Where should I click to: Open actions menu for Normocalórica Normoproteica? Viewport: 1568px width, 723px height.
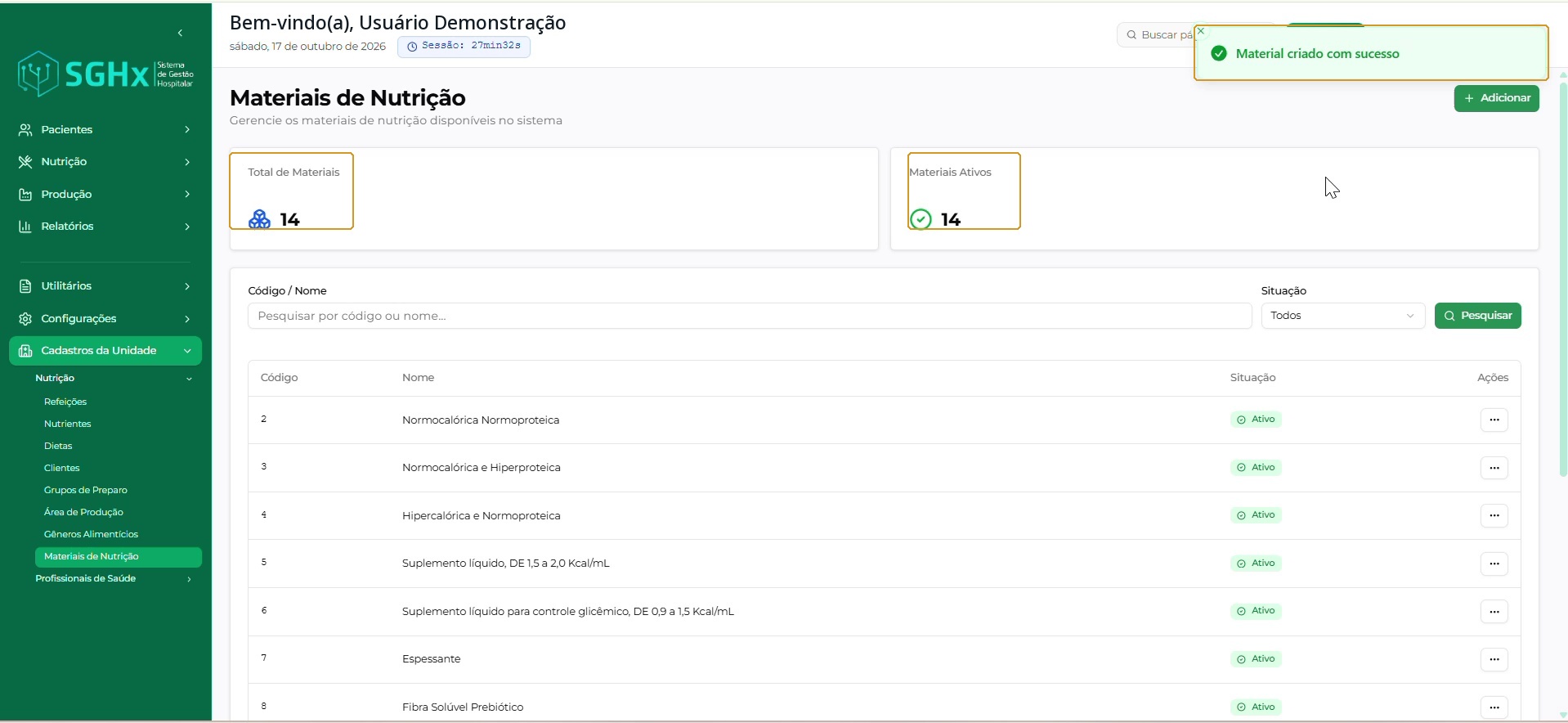click(1494, 420)
